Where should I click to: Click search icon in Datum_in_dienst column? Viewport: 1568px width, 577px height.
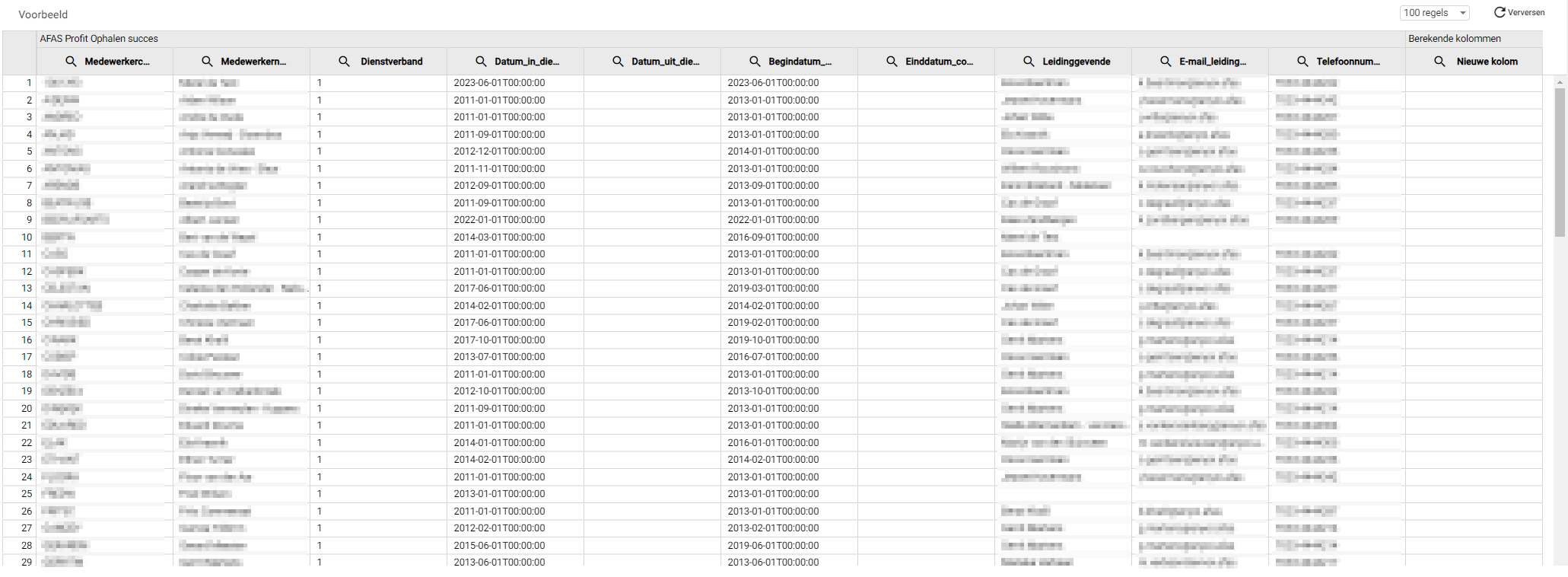click(481, 62)
